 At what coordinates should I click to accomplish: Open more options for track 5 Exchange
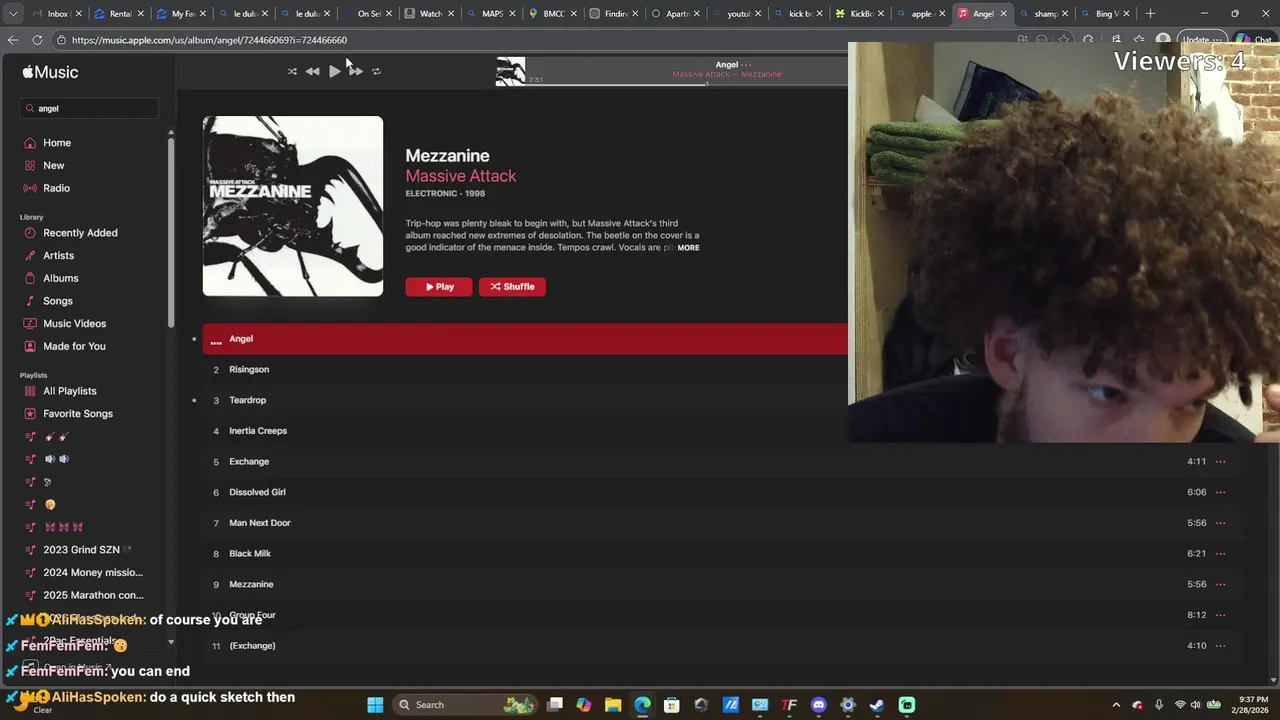[1220, 462]
